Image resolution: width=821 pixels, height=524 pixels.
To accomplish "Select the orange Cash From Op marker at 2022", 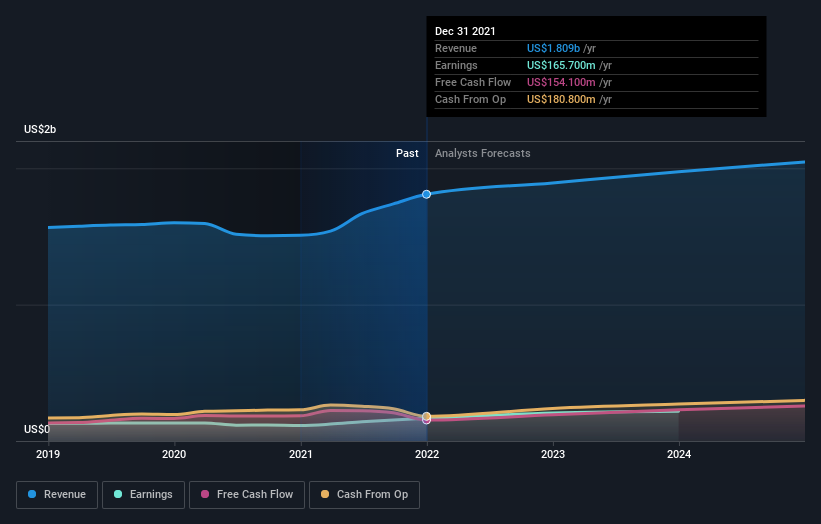I will coord(427,416).
